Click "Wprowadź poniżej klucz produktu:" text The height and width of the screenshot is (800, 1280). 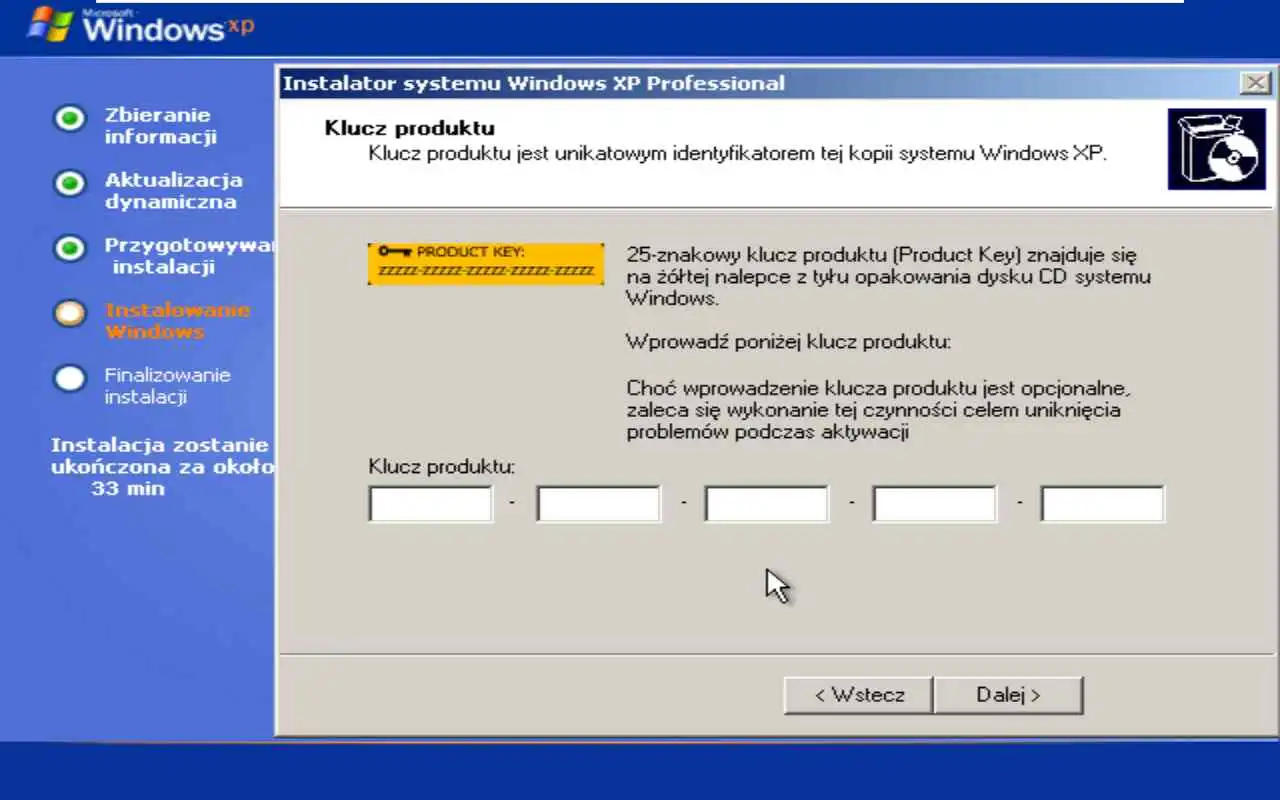[788, 342]
